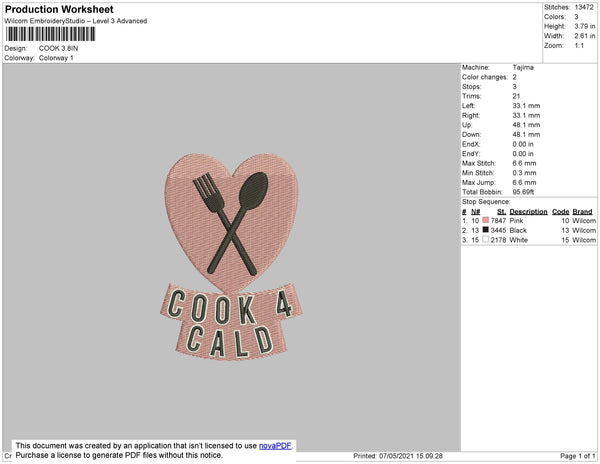Click the White description text
Viewport: 600px width, 464px height.
pyautogui.click(x=518, y=240)
